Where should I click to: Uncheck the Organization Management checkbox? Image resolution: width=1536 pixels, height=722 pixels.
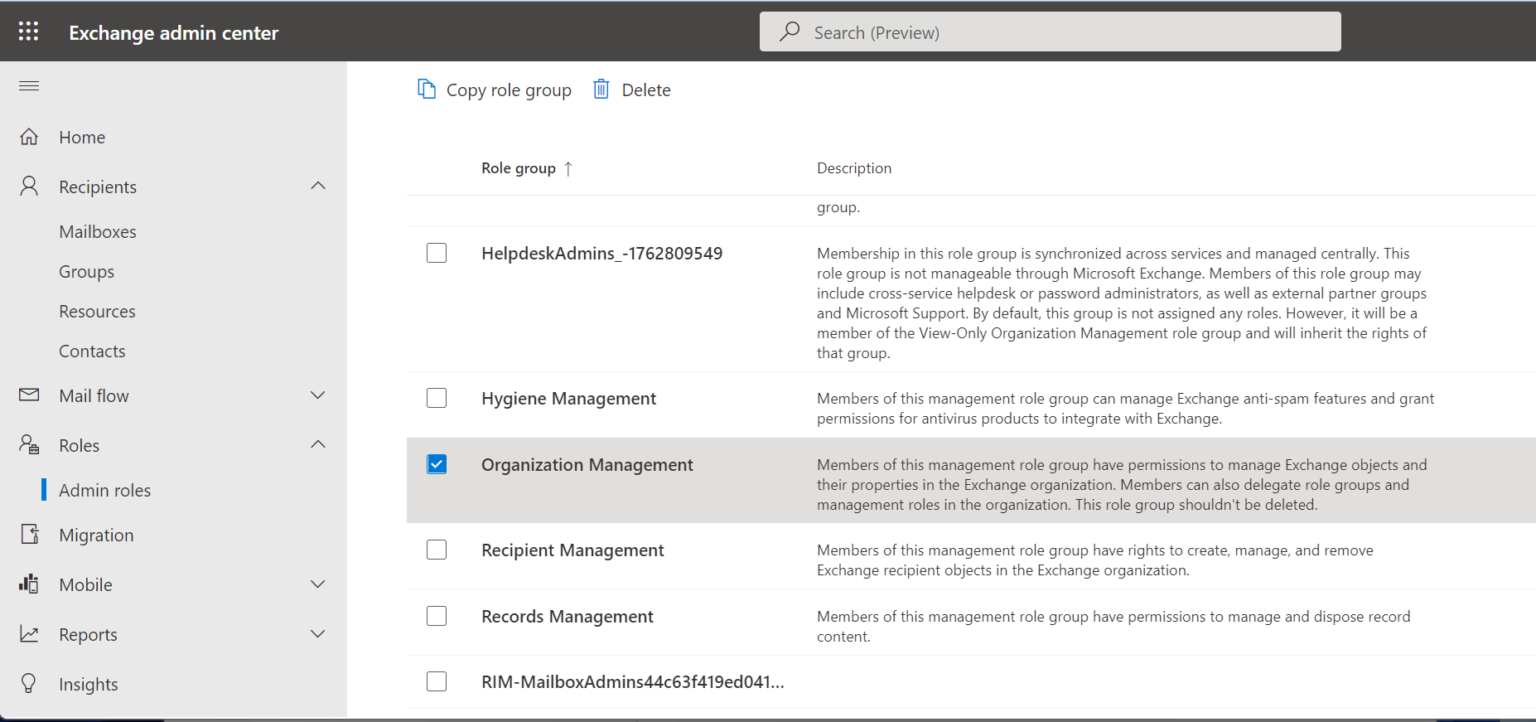point(436,464)
